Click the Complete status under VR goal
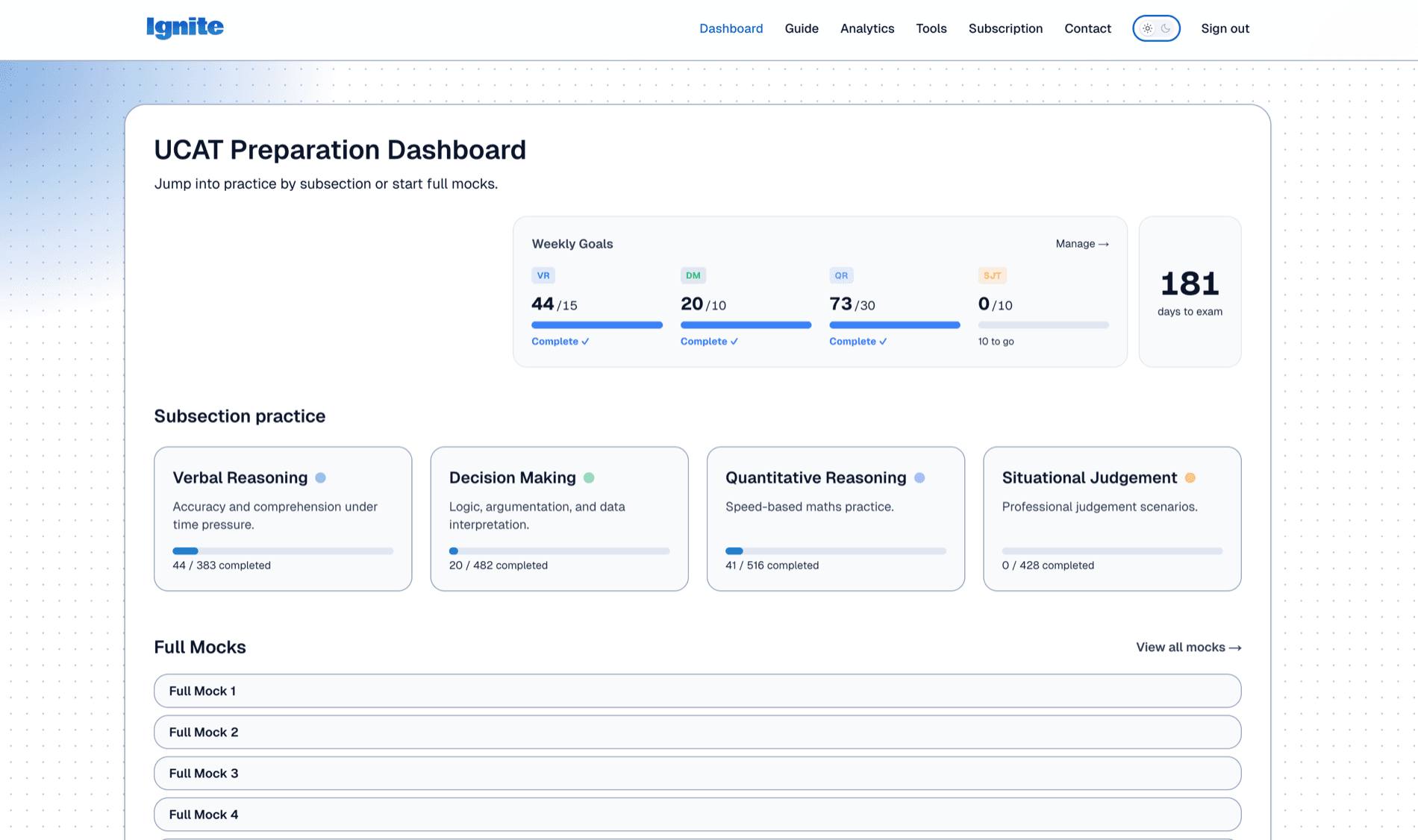The height and width of the screenshot is (840, 1418). (560, 341)
